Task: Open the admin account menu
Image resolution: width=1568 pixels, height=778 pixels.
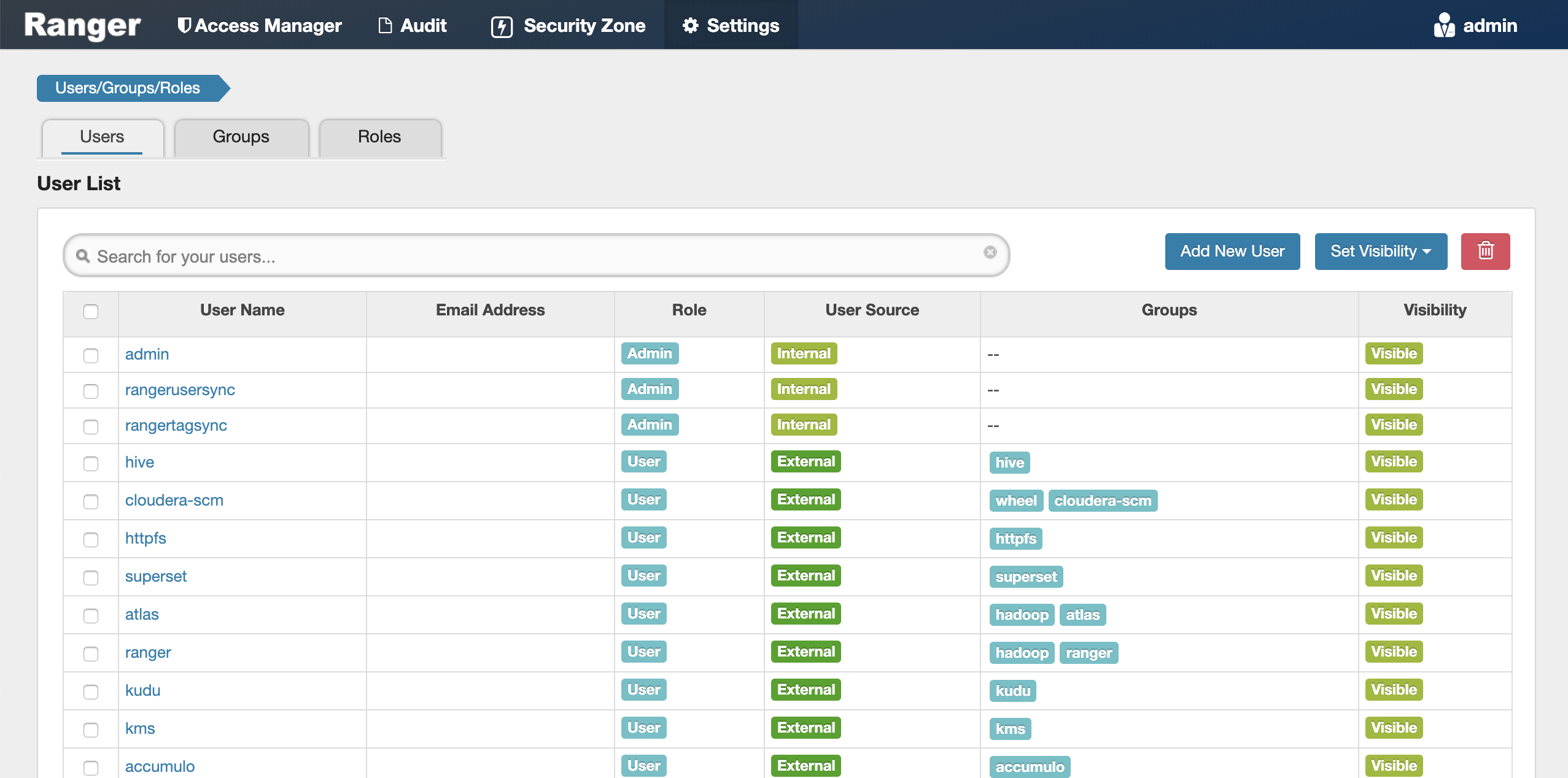Action: [1489, 25]
